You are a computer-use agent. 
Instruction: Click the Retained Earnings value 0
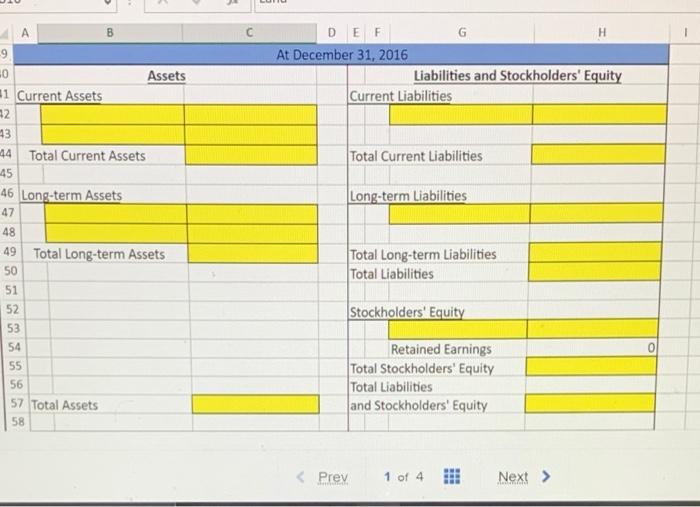pyautogui.click(x=651, y=348)
